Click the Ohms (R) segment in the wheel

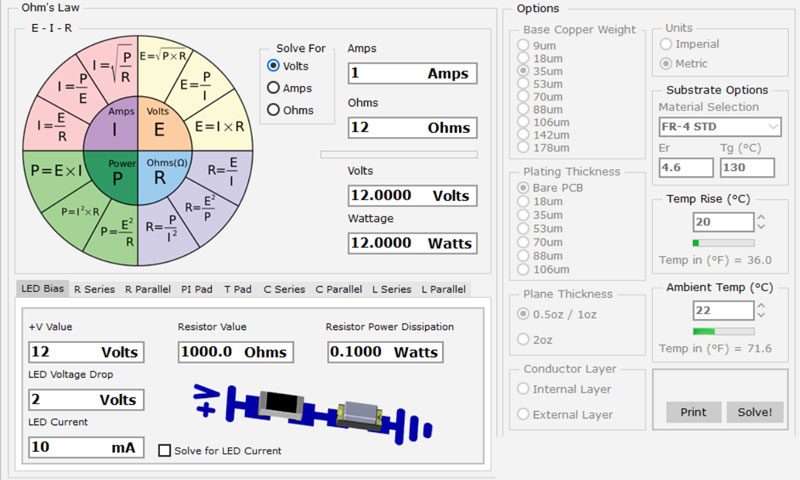(x=160, y=174)
